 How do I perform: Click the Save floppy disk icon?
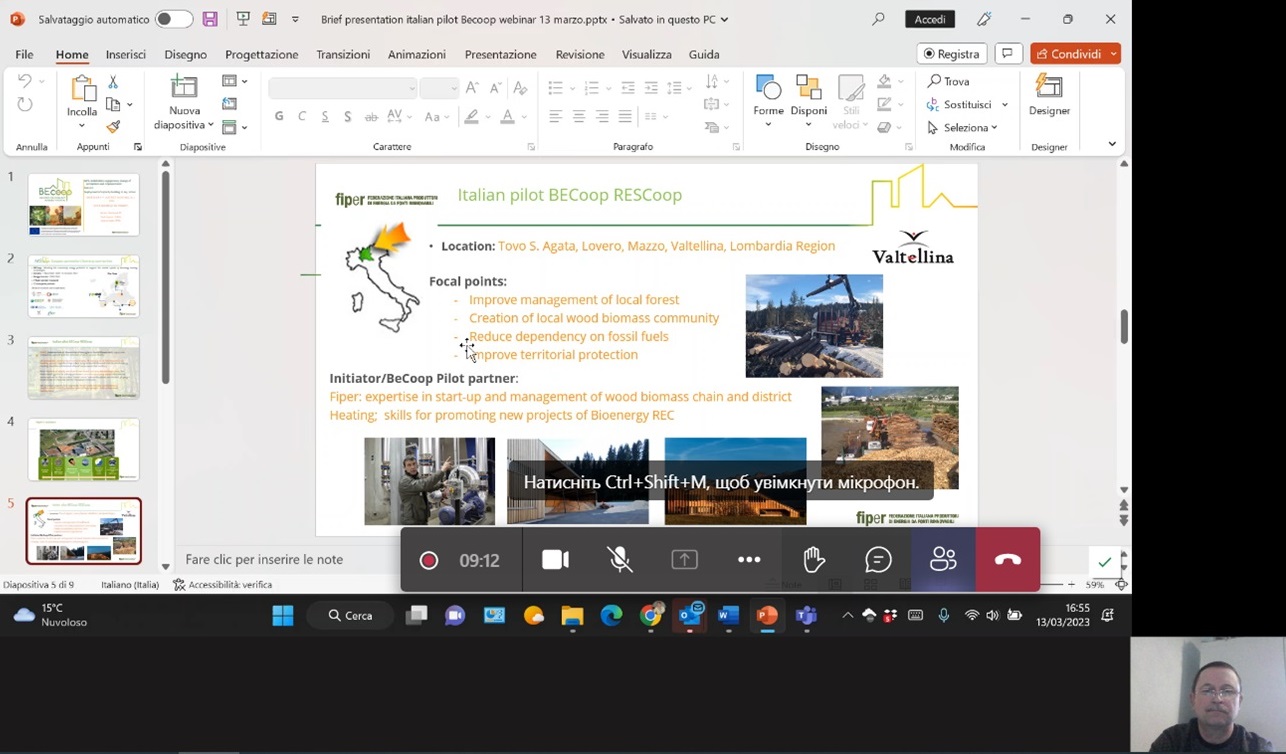(x=209, y=19)
